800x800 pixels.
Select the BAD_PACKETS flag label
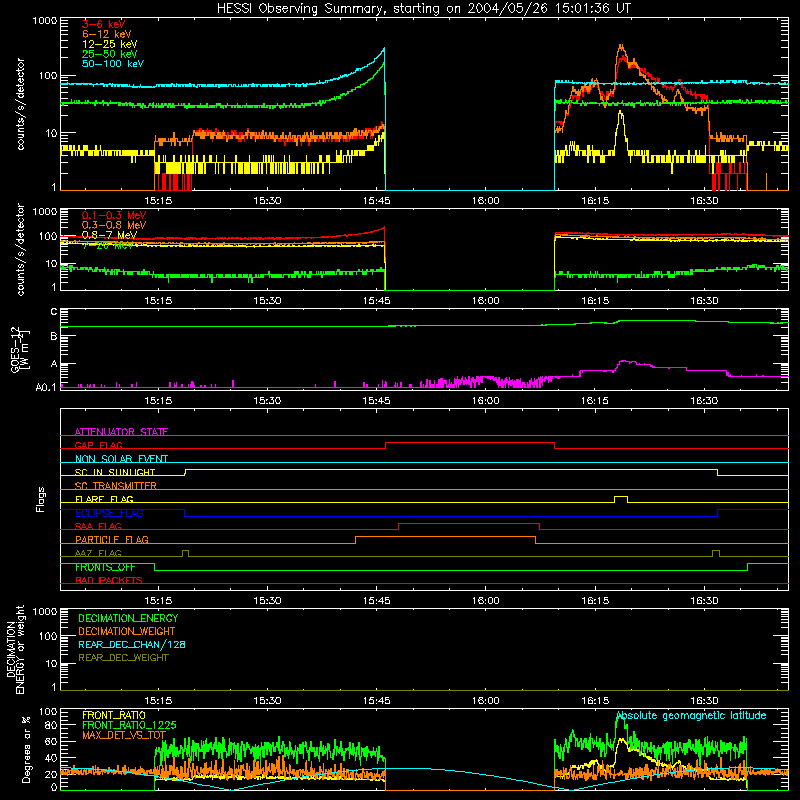click(x=109, y=580)
